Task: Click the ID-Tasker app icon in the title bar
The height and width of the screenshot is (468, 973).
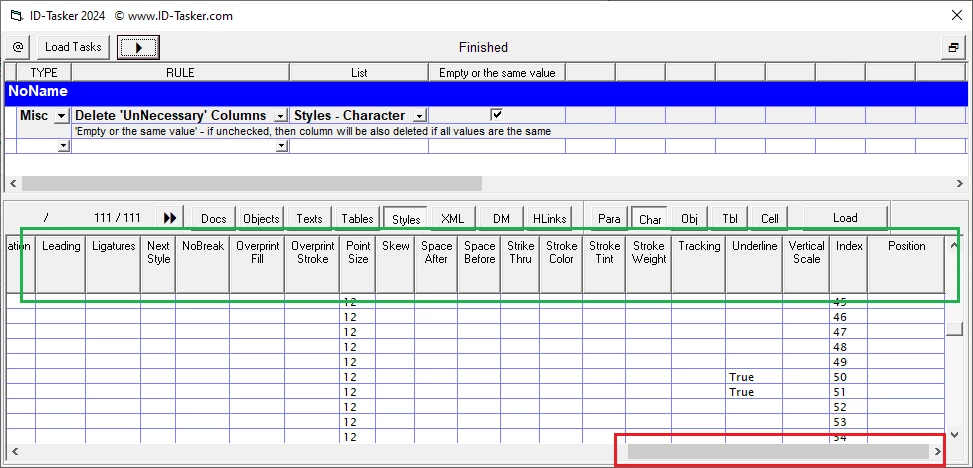Action: 16,16
